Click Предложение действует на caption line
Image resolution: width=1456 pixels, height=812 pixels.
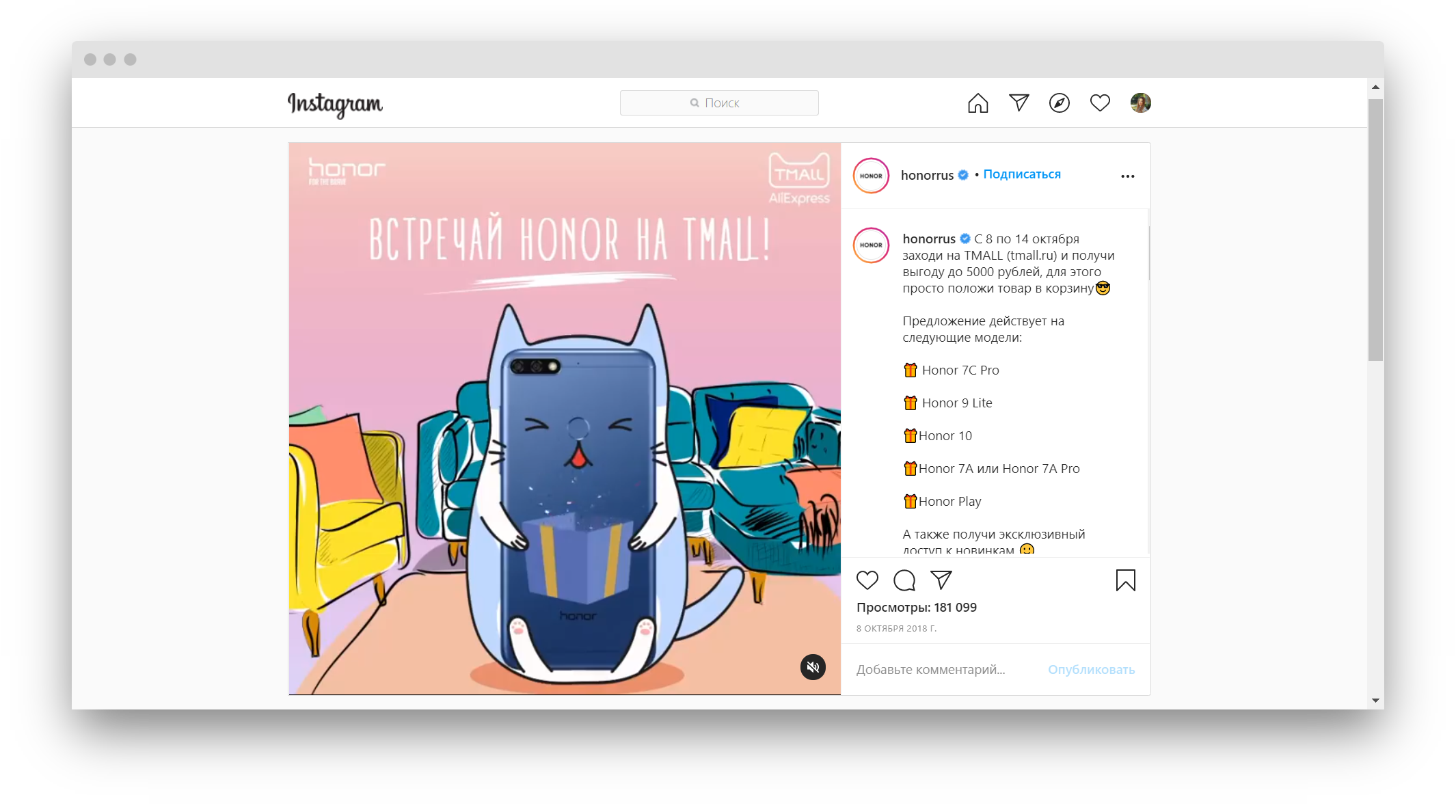pyautogui.click(x=983, y=321)
